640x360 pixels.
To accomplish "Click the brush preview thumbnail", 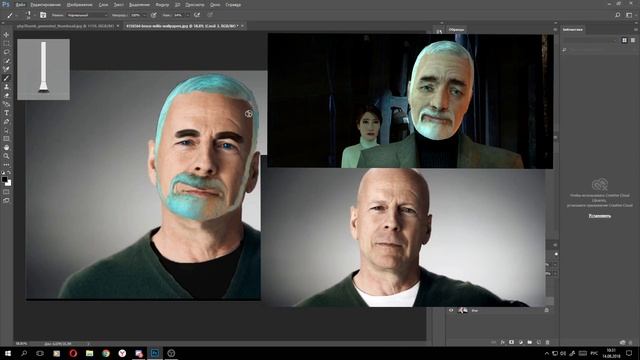I will coord(43,69).
